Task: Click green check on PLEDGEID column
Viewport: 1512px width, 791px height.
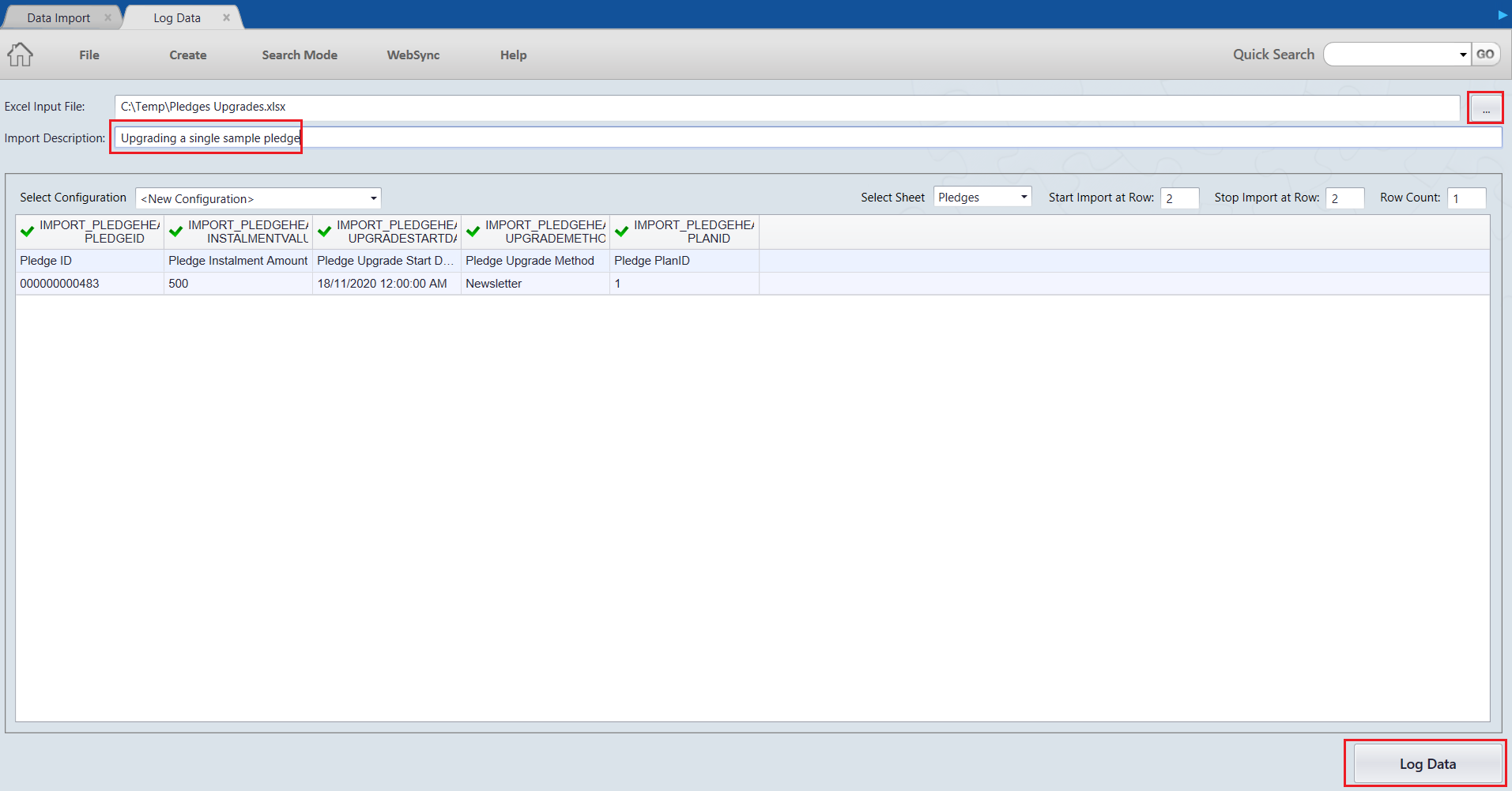Action: coord(28,232)
